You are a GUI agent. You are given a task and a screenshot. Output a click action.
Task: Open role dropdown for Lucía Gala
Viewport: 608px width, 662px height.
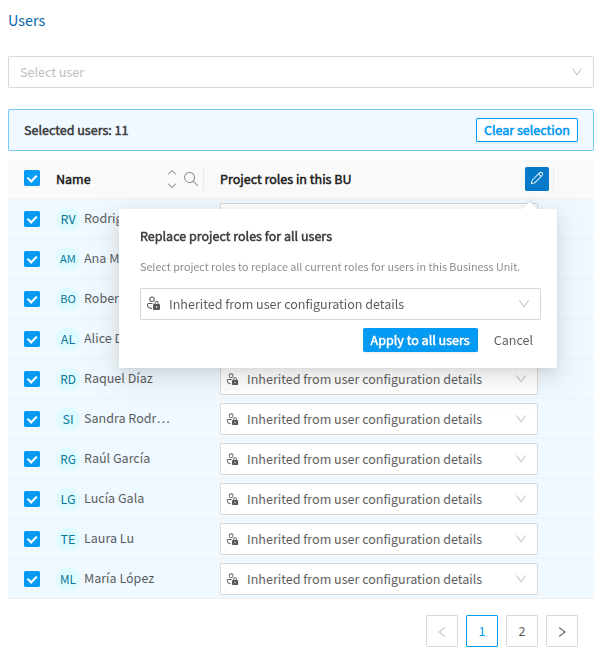[x=379, y=499]
